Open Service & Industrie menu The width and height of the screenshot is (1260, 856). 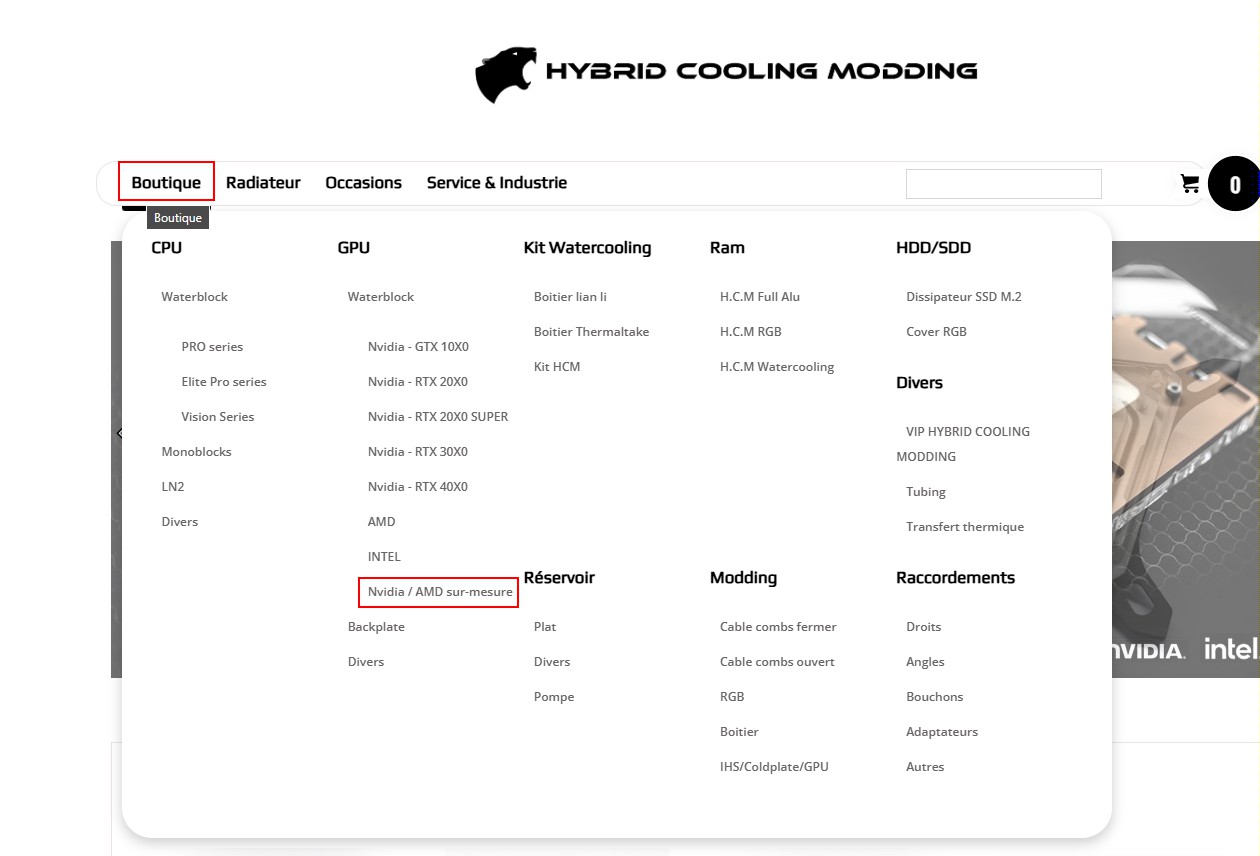[x=496, y=183]
